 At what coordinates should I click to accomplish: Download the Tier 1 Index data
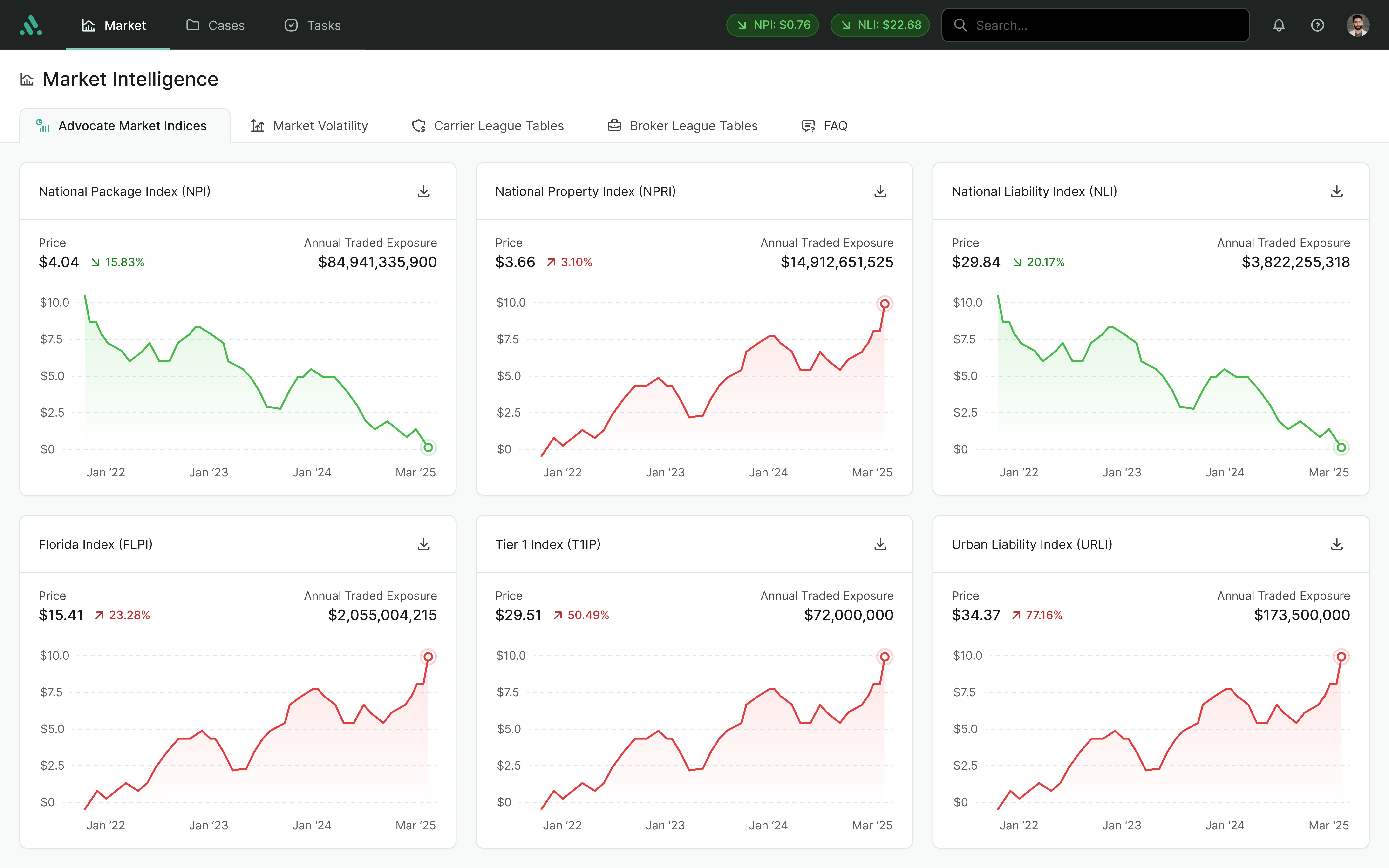tap(880, 544)
